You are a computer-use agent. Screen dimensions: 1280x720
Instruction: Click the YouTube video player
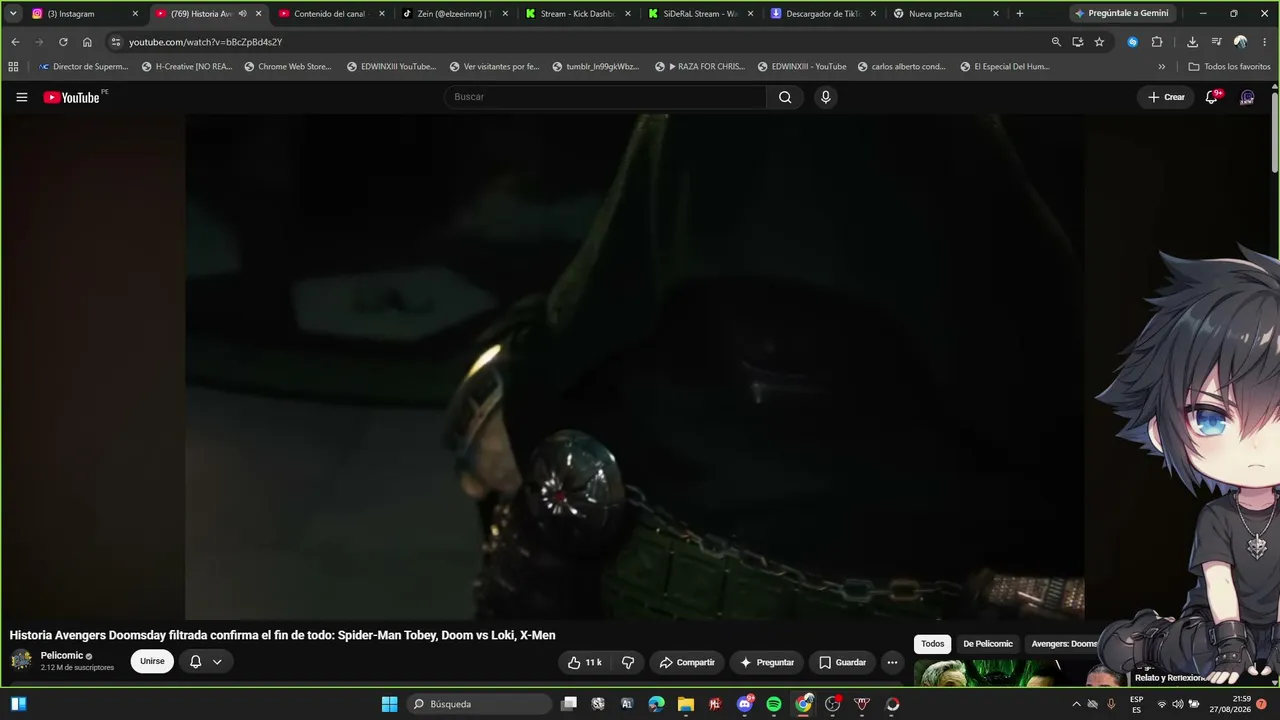pos(635,367)
